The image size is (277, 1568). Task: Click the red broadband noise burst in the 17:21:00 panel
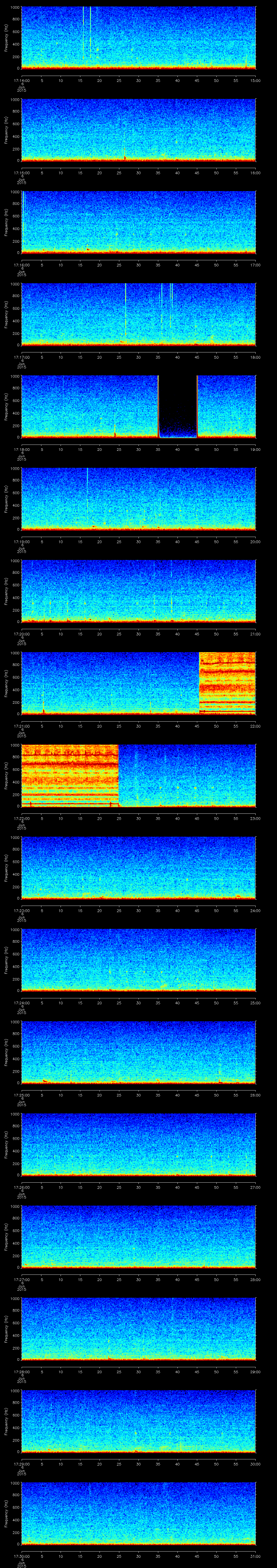pyautogui.click(x=228, y=683)
